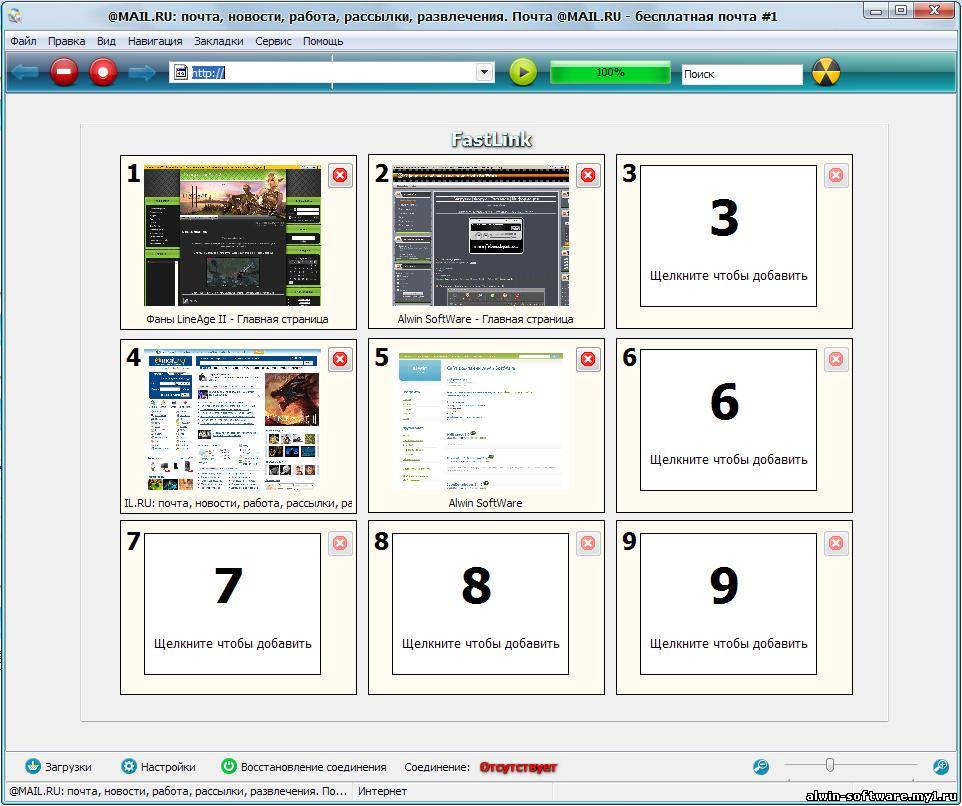Click the page icon in the address bar

click(x=181, y=73)
